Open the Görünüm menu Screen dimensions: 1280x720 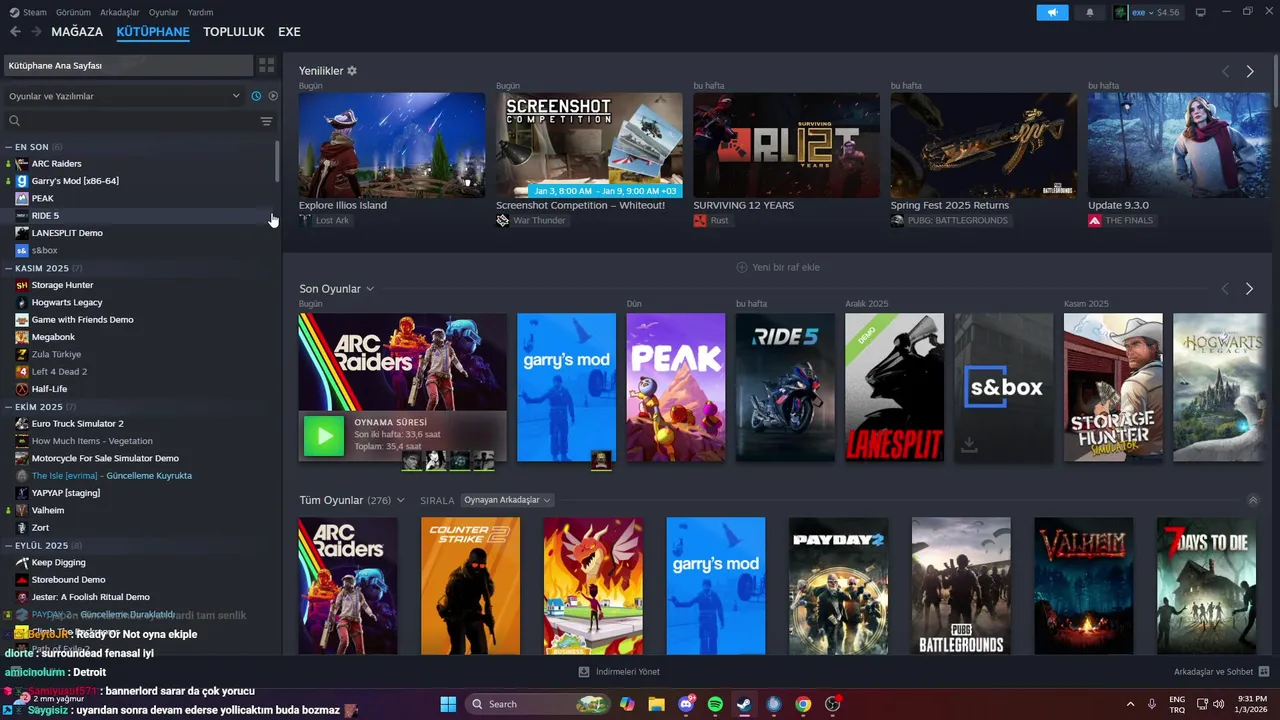click(73, 12)
